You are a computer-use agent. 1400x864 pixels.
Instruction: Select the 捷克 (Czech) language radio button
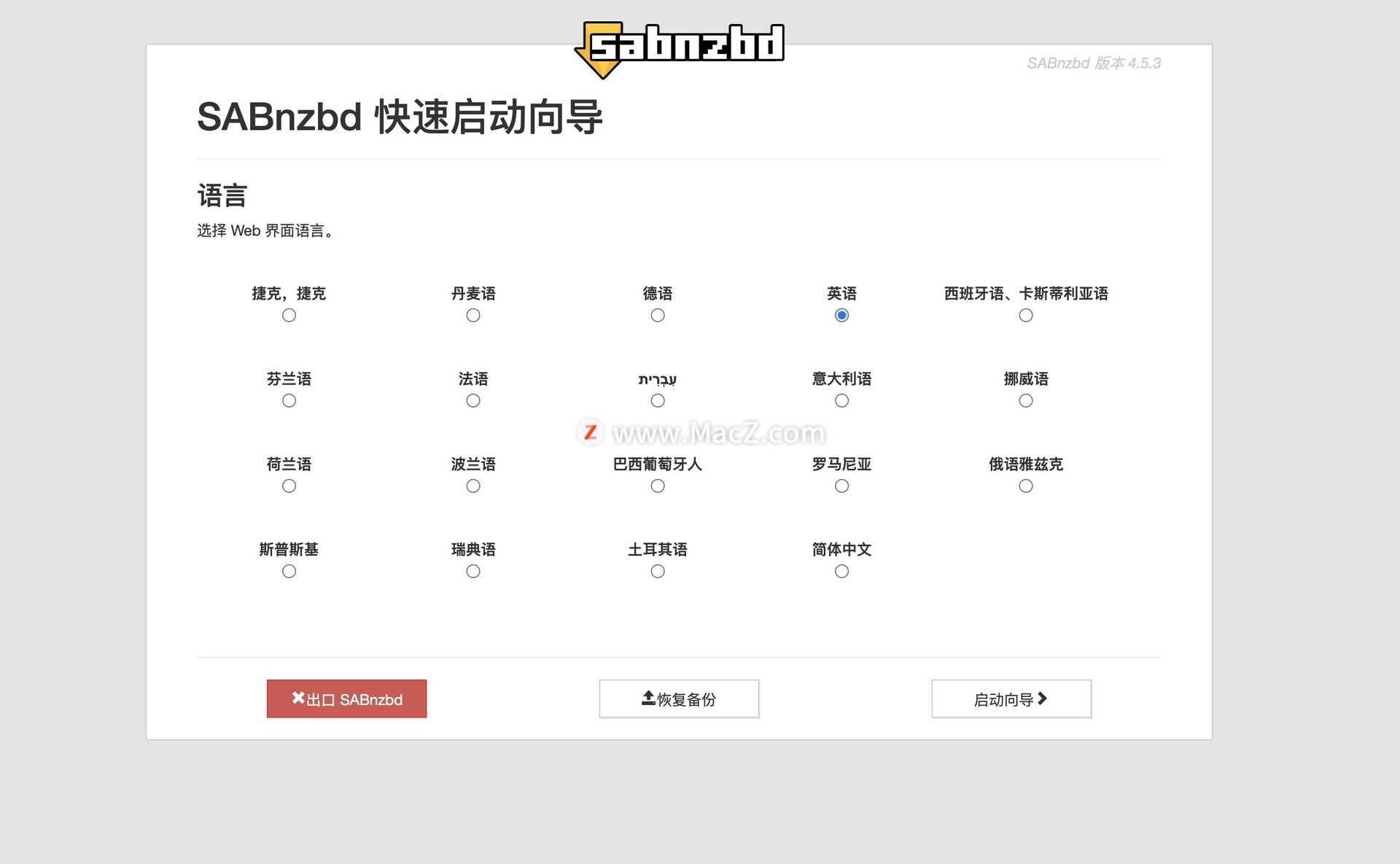[289, 316]
